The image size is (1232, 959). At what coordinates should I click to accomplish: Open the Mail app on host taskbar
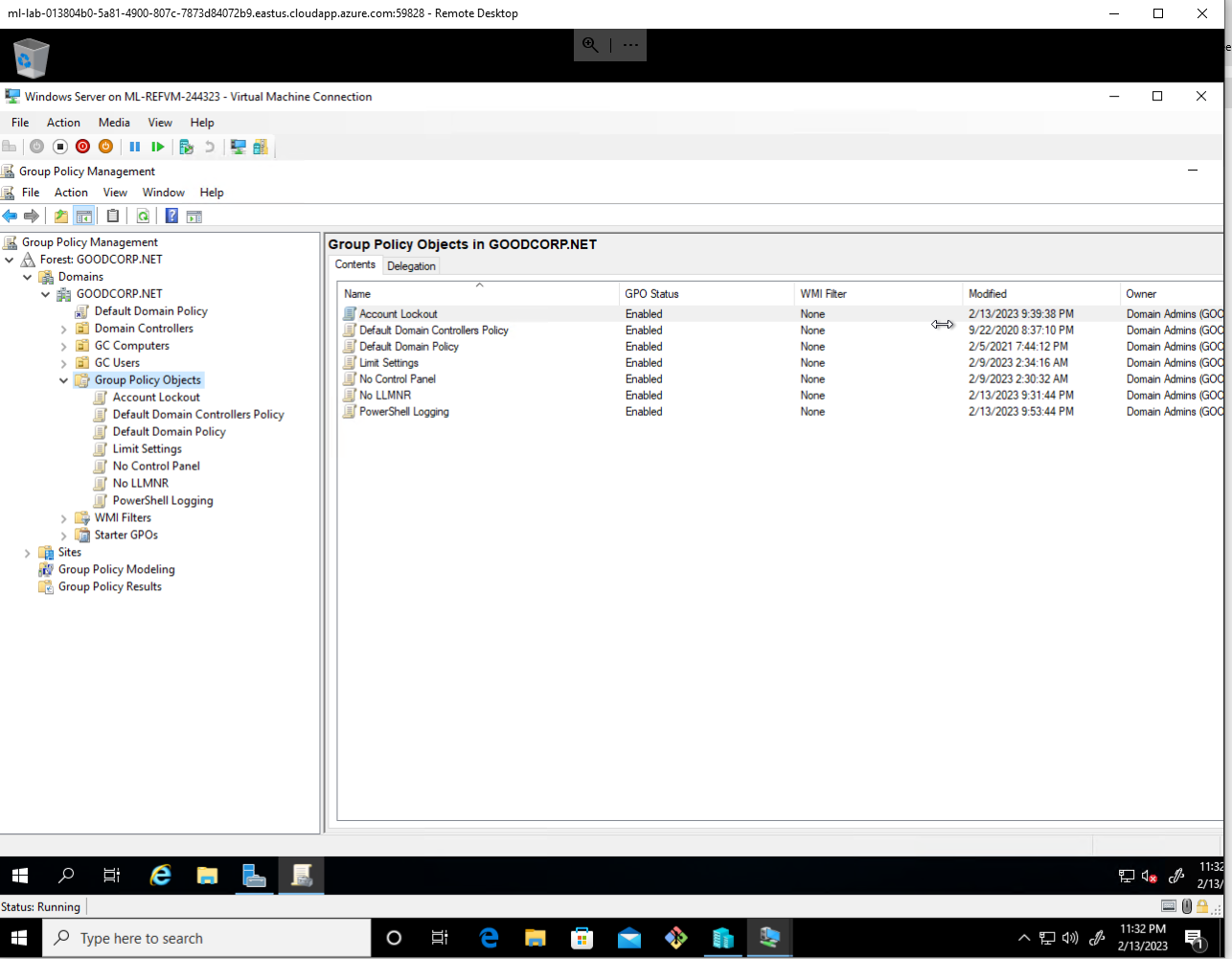pyautogui.click(x=629, y=938)
